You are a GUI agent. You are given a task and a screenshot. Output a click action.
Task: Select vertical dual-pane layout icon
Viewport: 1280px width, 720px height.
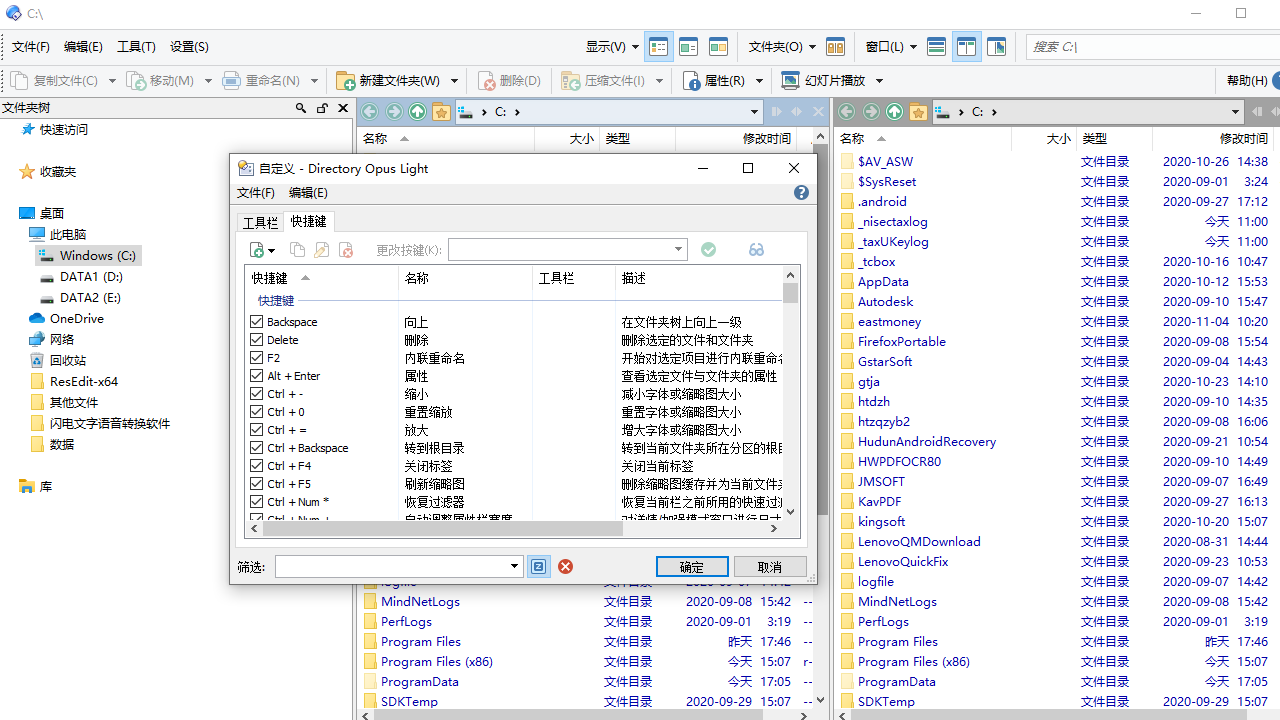(966, 47)
